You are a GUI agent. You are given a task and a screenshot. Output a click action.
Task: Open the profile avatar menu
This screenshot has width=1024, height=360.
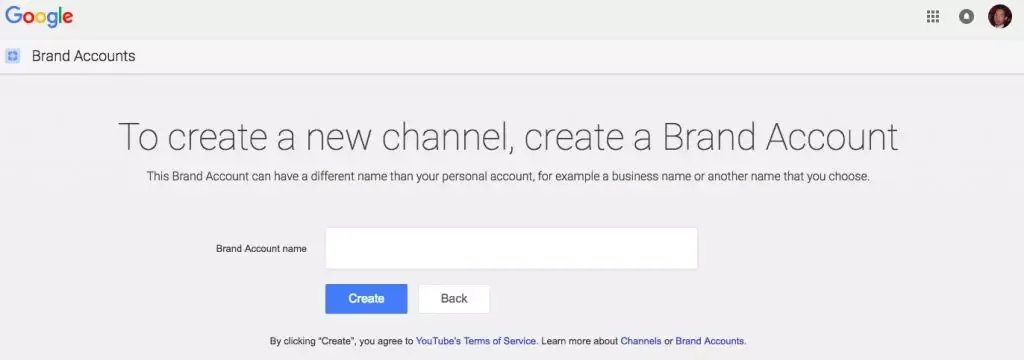tap(999, 16)
